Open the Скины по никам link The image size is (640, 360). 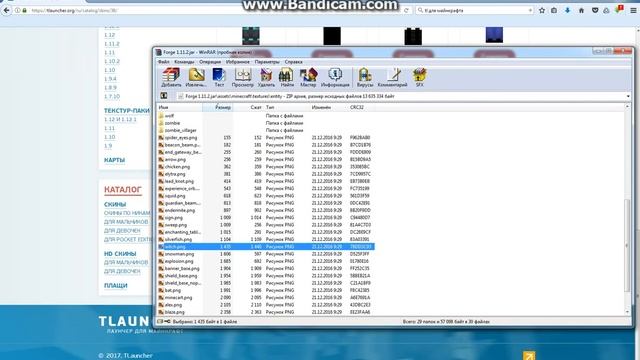(x=127, y=213)
